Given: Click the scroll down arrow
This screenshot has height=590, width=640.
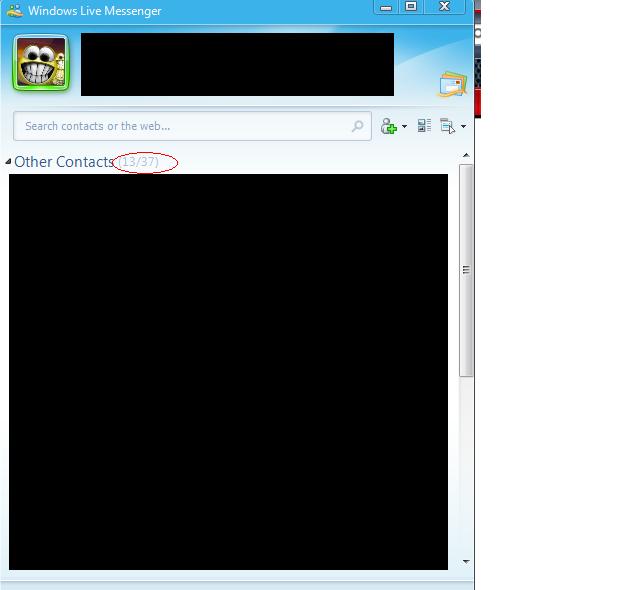Looking at the screenshot, I should tap(466, 562).
